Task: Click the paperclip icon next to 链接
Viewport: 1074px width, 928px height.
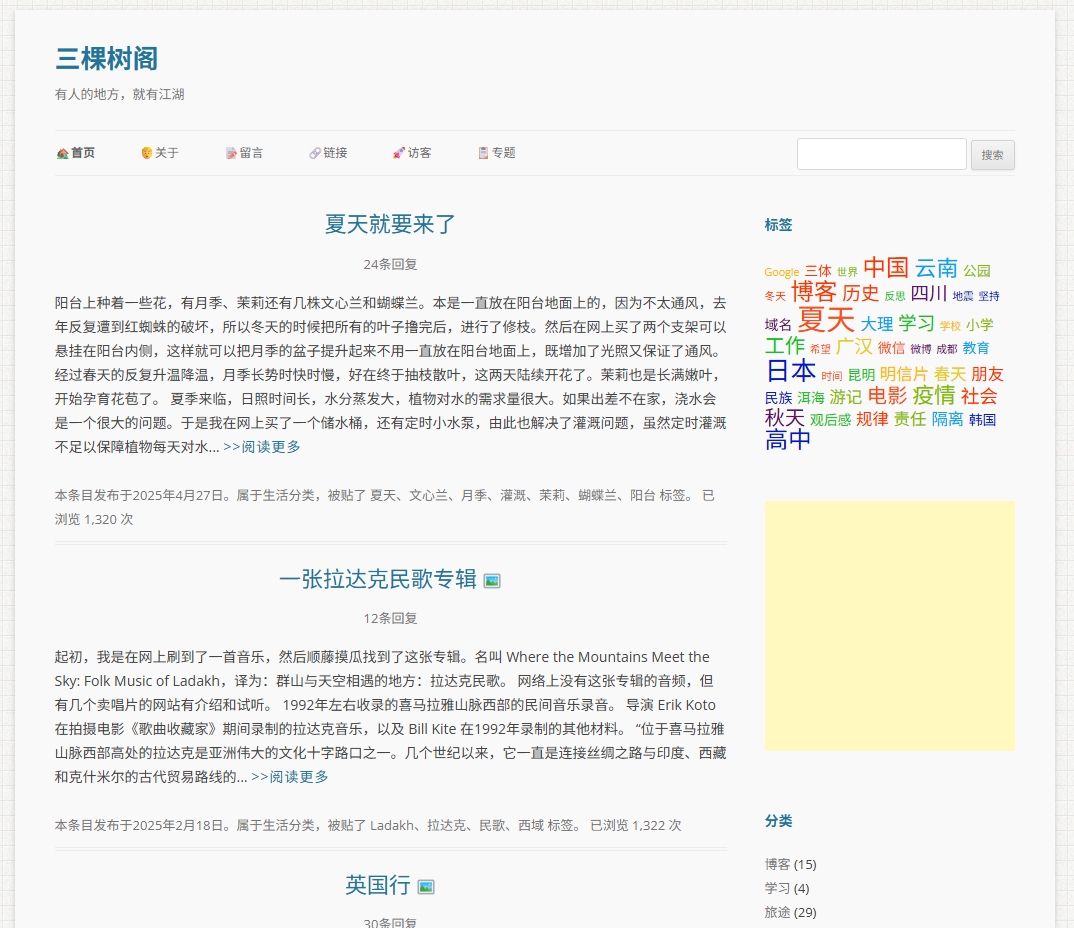Action: pyautogui.click(x=315, y=153)
